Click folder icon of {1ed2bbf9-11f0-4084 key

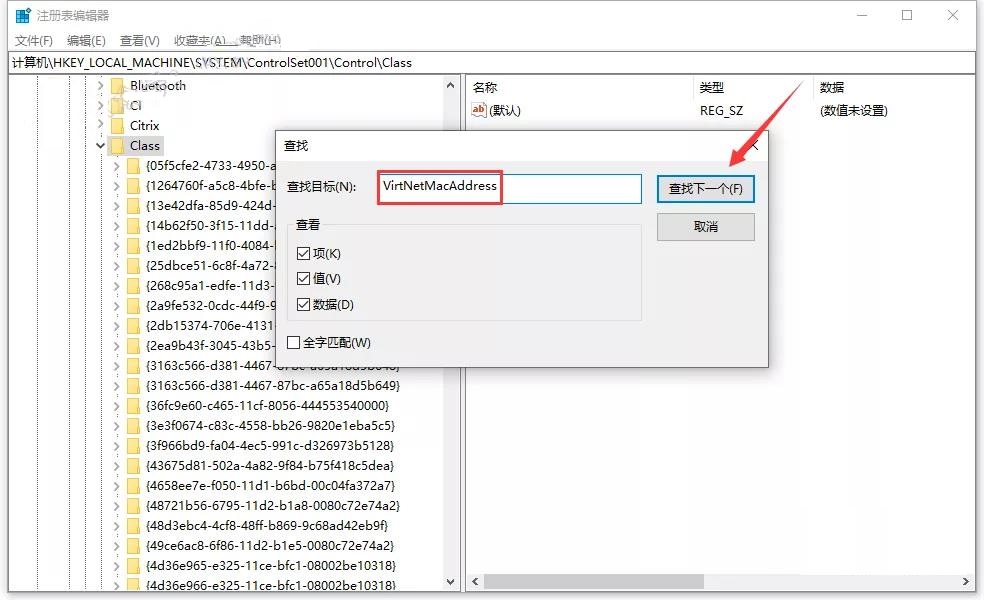(133, 246)
